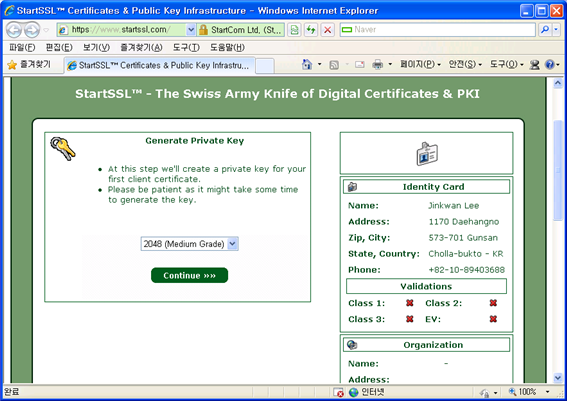This screenshot has width=567, height=401.
Task: Open the search provider dropdown arrow
Action: (x=556, y=30)
